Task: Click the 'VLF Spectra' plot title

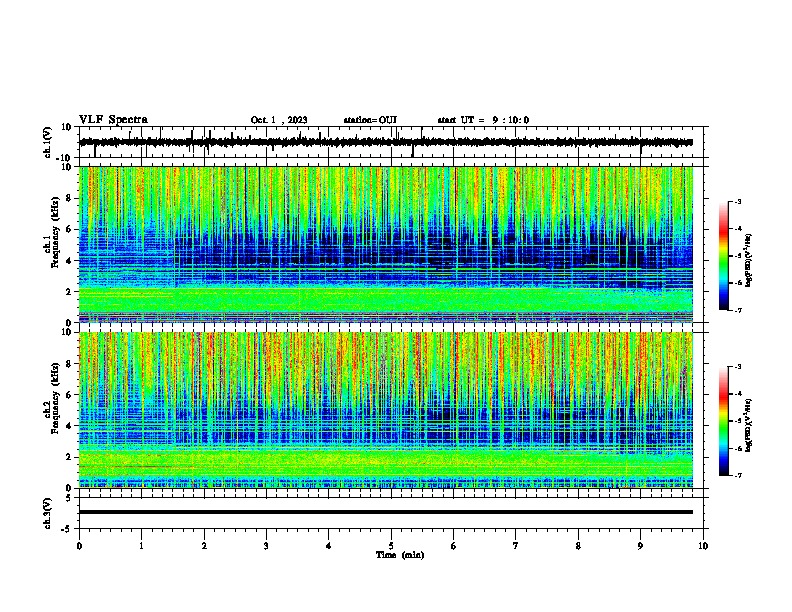Action: click(x=113, y=120)
